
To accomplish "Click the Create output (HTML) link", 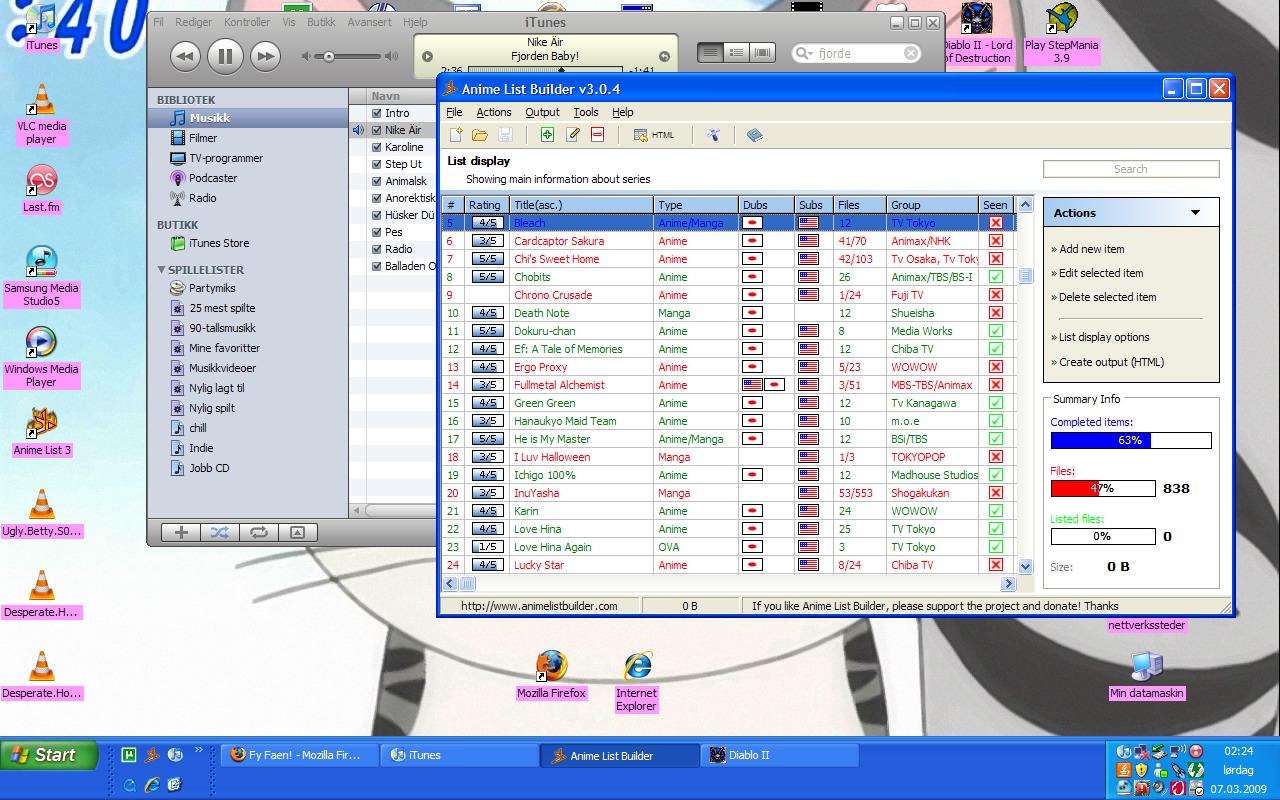I will click(x=1110, y=362).
